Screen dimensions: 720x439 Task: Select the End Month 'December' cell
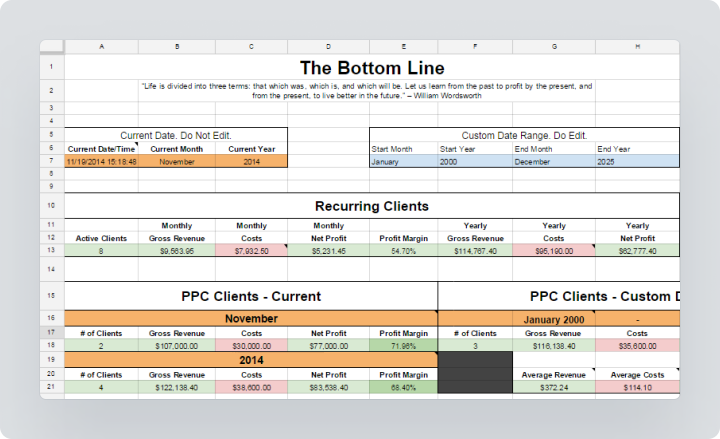554,161
